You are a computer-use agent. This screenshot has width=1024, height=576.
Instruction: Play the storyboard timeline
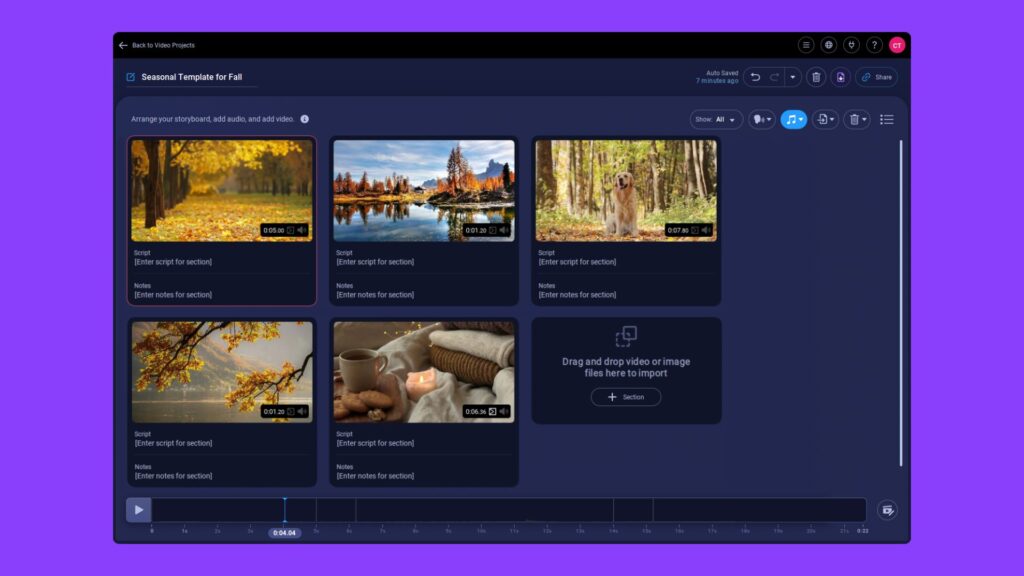138,510
